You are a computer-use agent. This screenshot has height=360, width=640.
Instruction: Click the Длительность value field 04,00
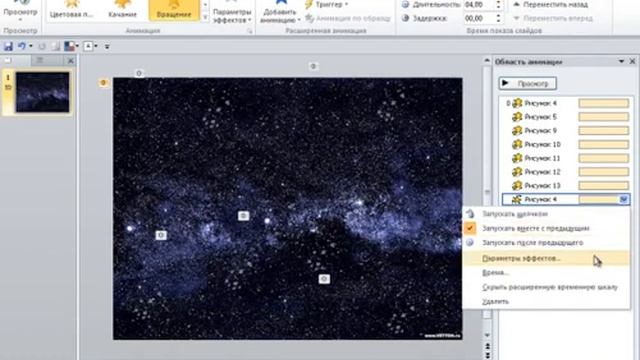(478, 4)
